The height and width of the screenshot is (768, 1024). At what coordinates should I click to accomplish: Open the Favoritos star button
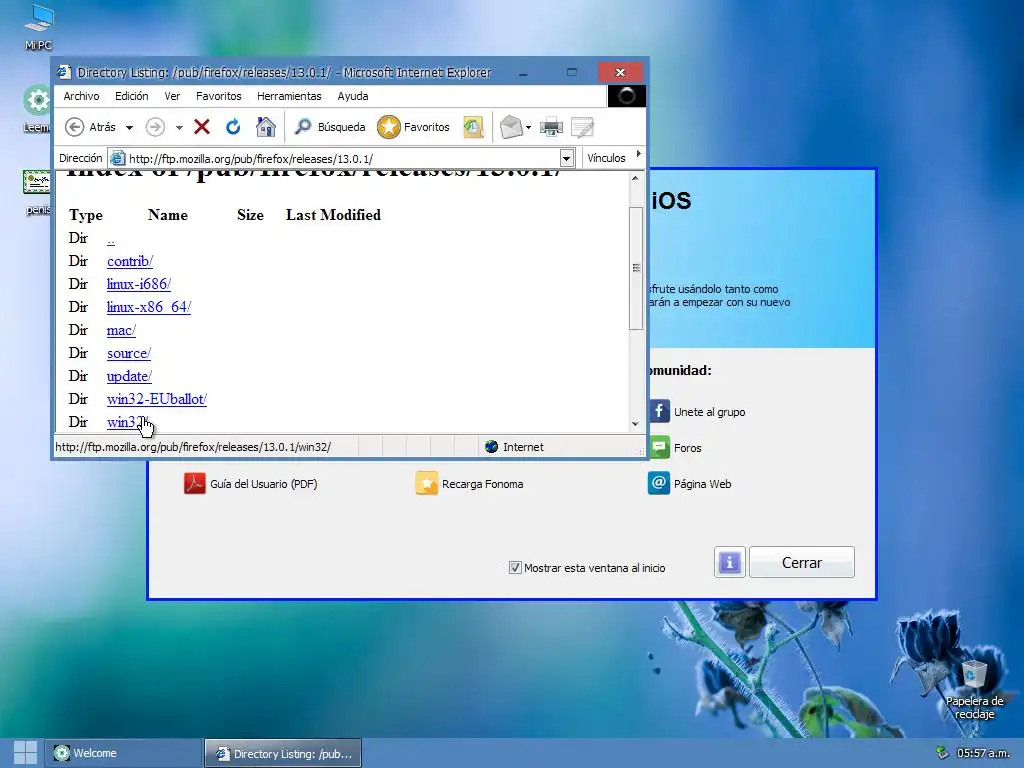click(x=413, y=127)
